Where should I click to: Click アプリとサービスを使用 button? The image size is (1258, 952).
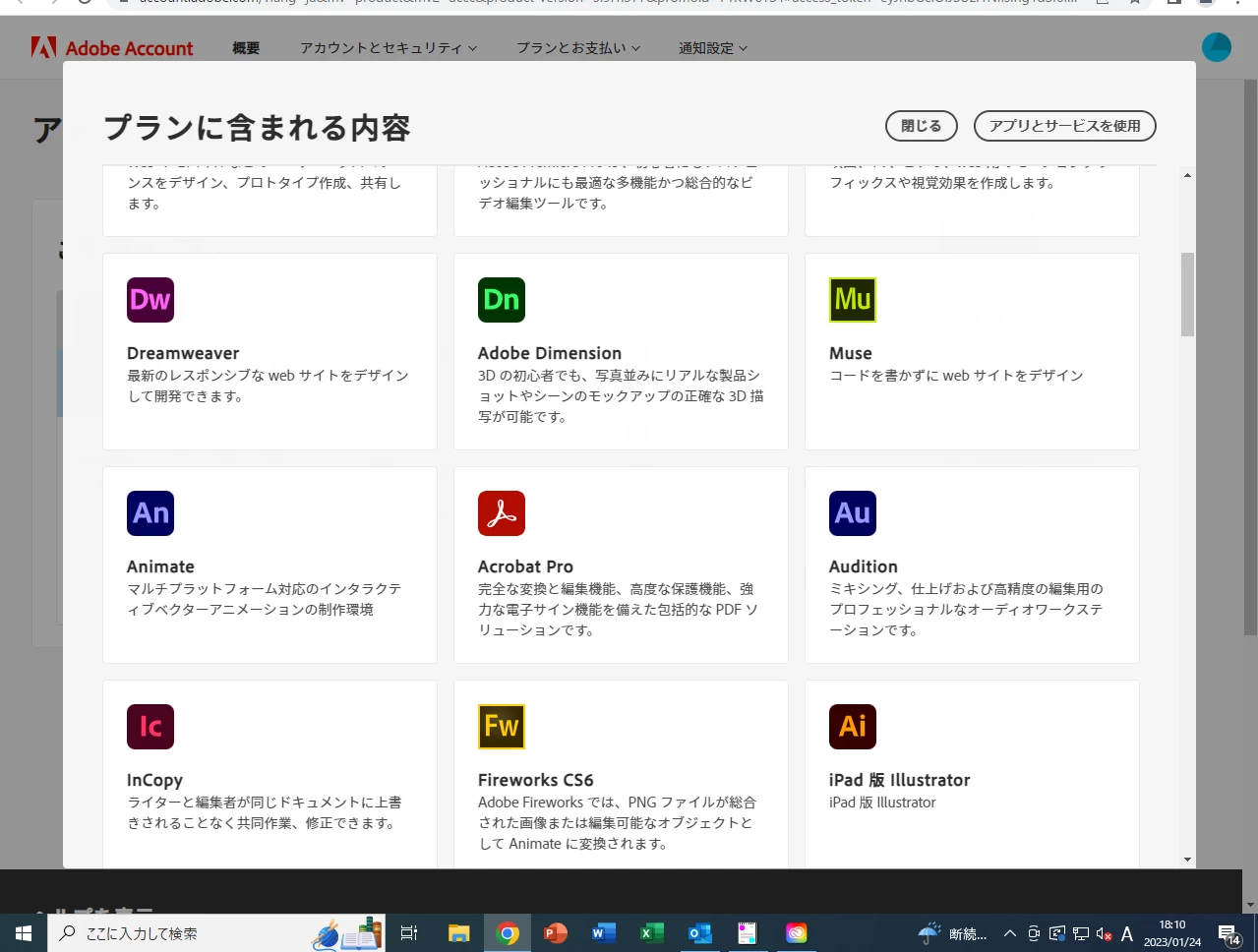[x=1064, y=126]
